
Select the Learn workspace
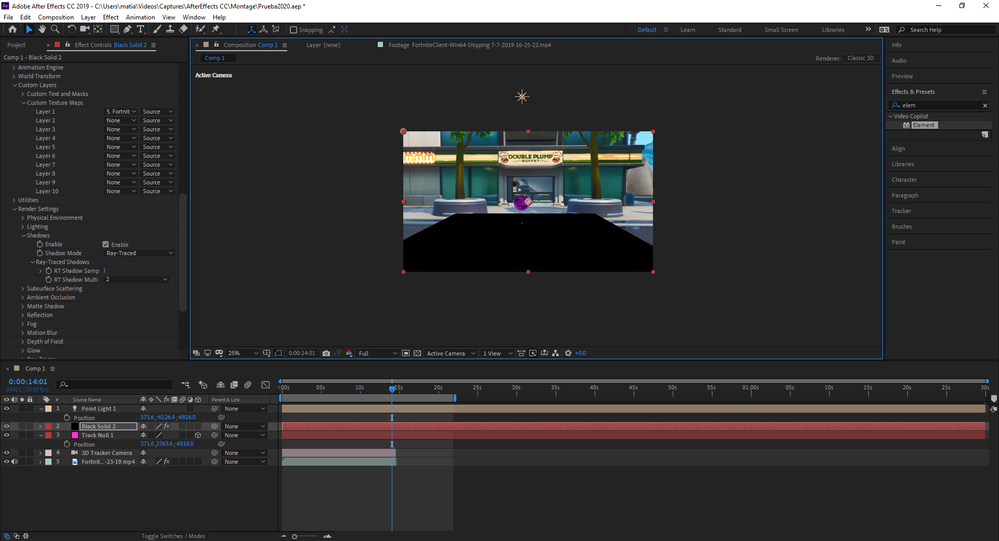(x=687, y=30)
